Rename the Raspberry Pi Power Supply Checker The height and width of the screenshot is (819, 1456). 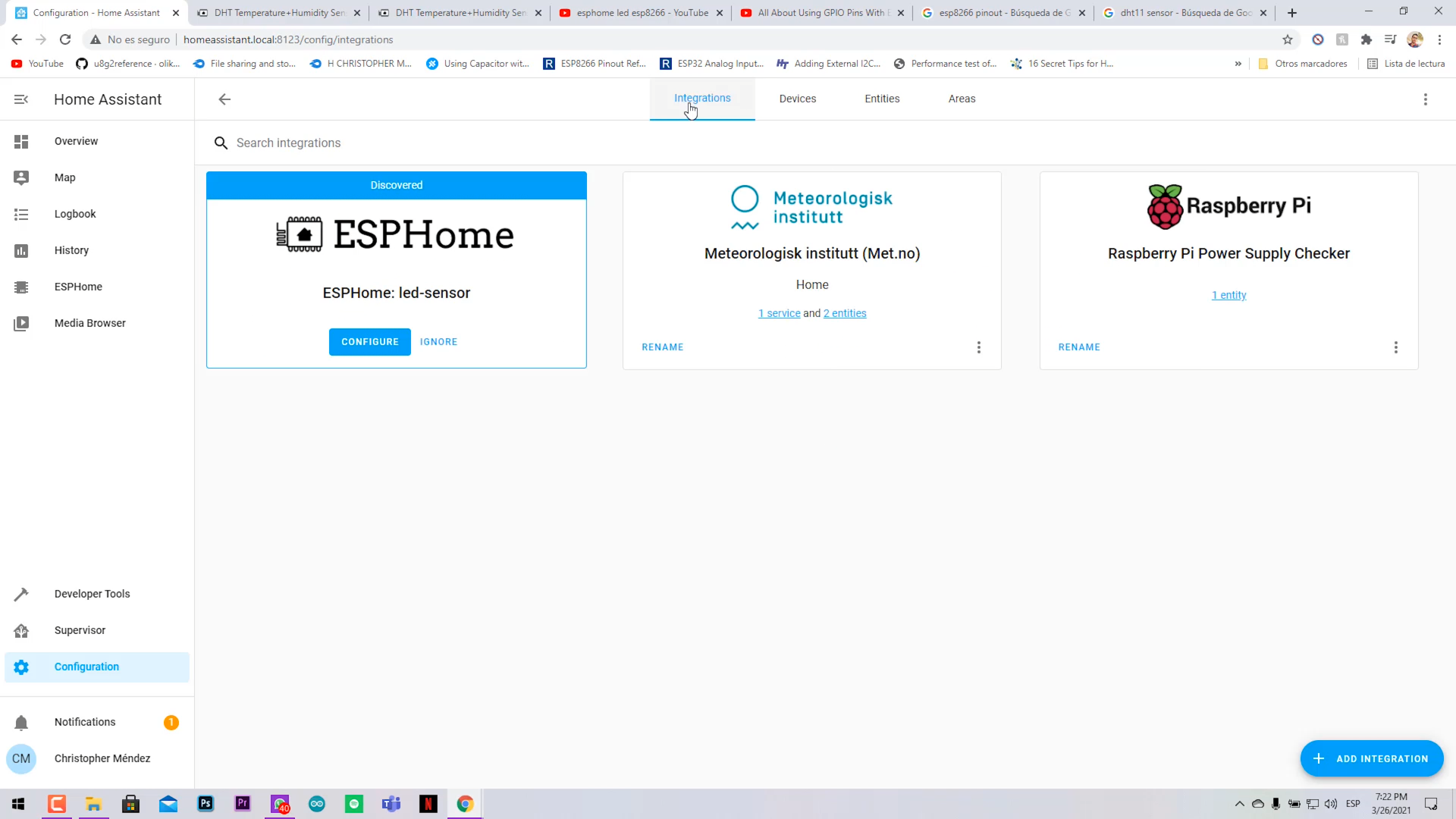click(1079, 347)
